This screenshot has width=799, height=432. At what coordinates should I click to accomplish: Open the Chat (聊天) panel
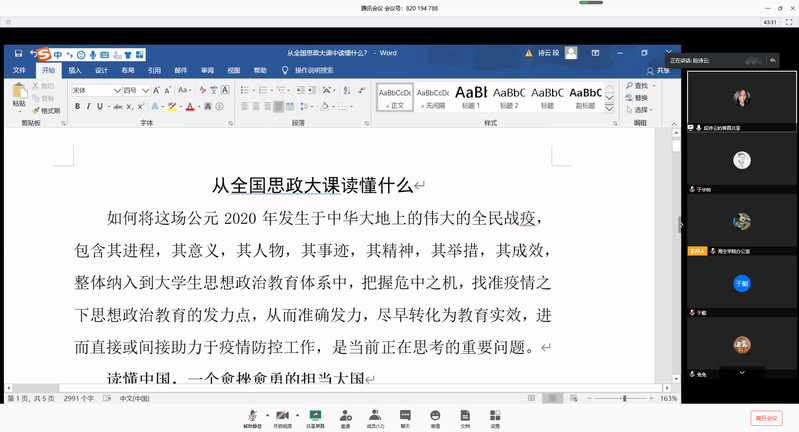coord(405,417)
